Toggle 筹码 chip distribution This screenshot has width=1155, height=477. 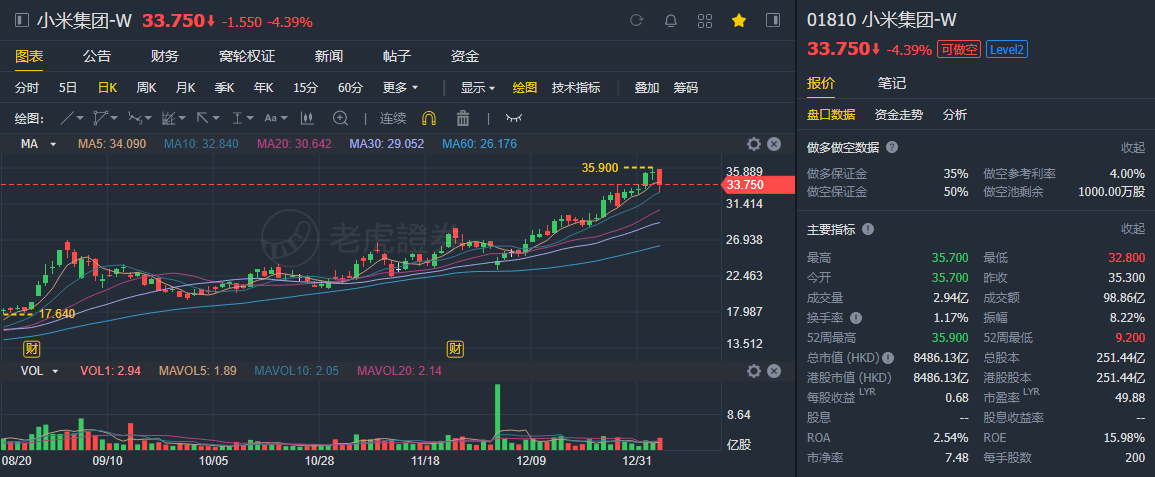click(685, 88)
